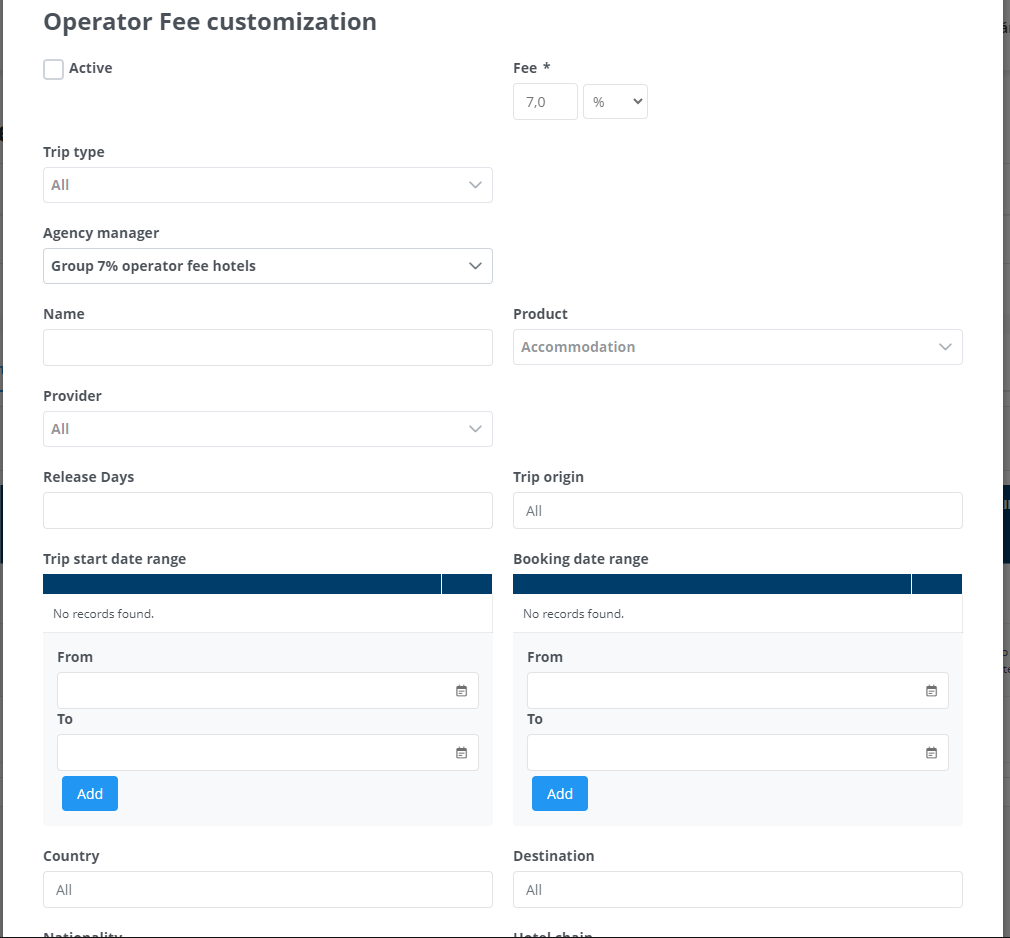Open the fee unit percent dropdown
Viewport: 1010px width, 938px height.
(x=615, y=102)
